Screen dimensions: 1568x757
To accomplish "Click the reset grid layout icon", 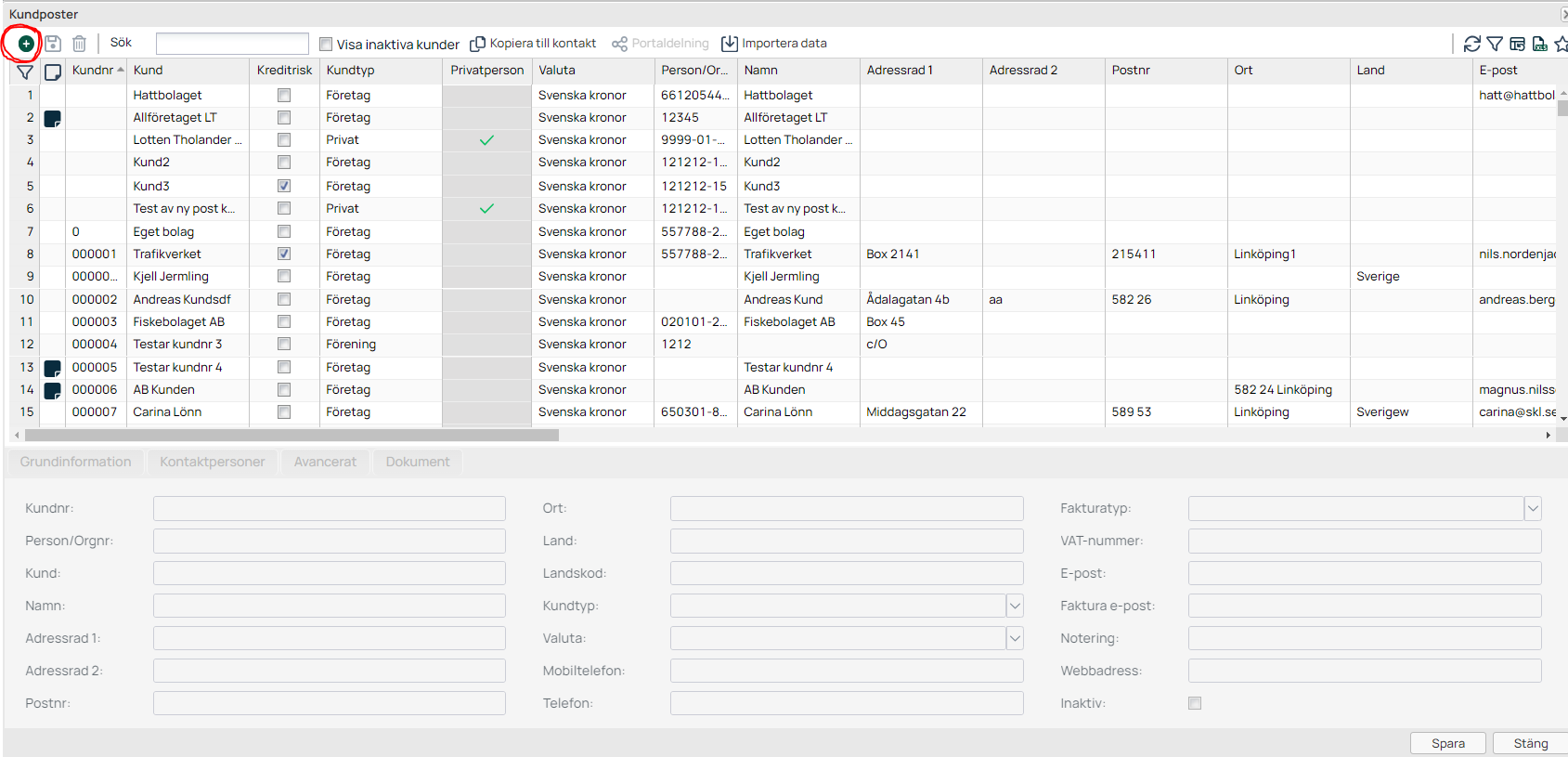I will coord(1518,44).
